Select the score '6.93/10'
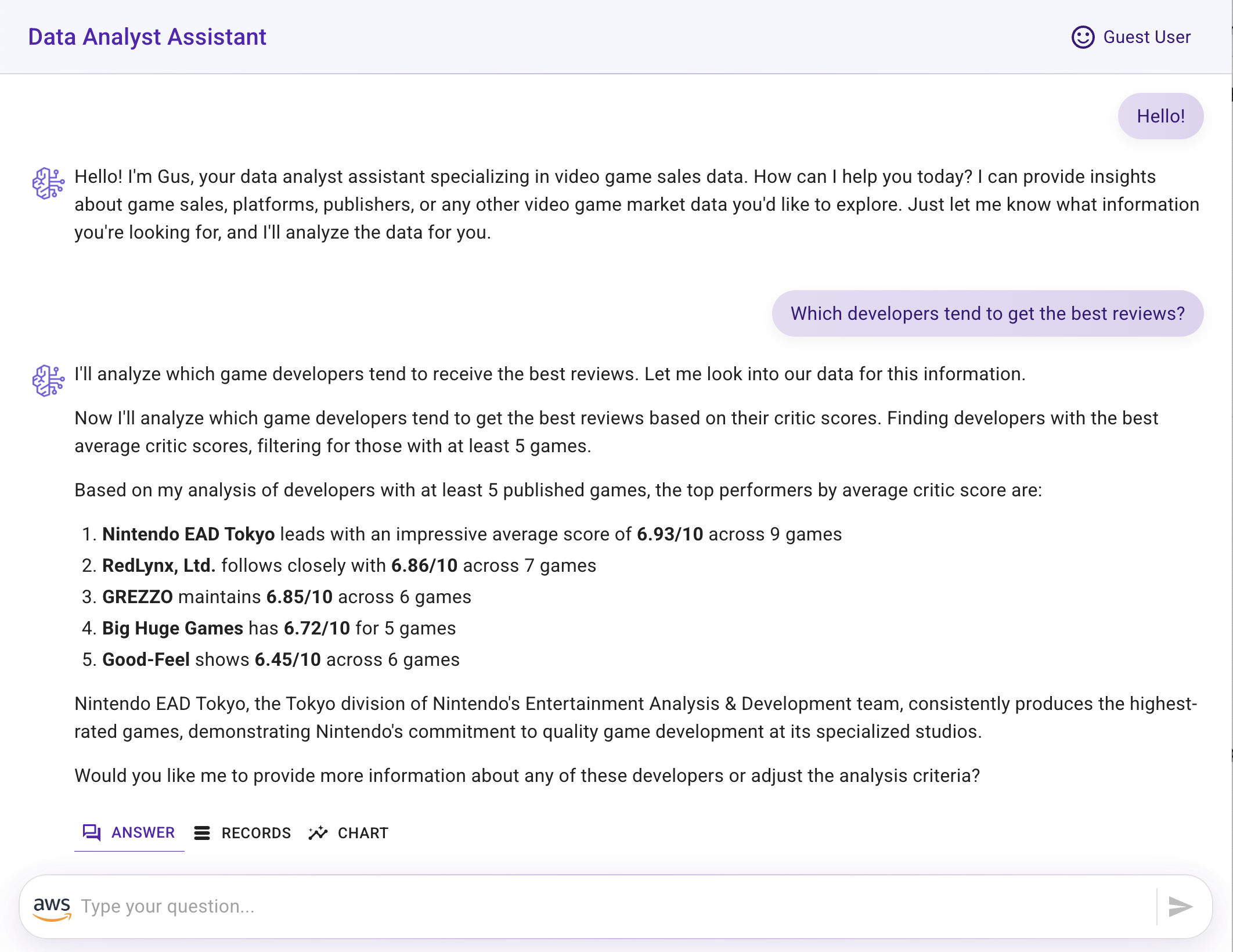The image size is (1233, 952). (x=670, y=534)
